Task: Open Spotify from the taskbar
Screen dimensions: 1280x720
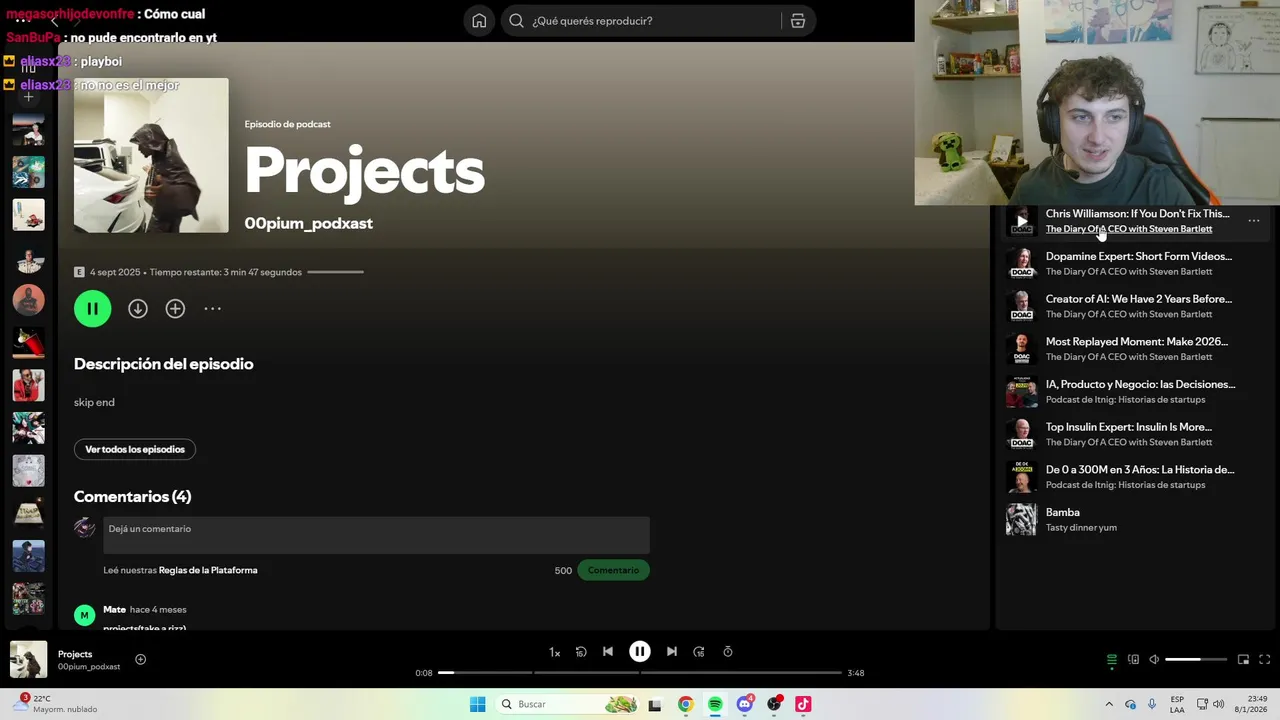Action: pyautogui.click(x=715, y=705)
